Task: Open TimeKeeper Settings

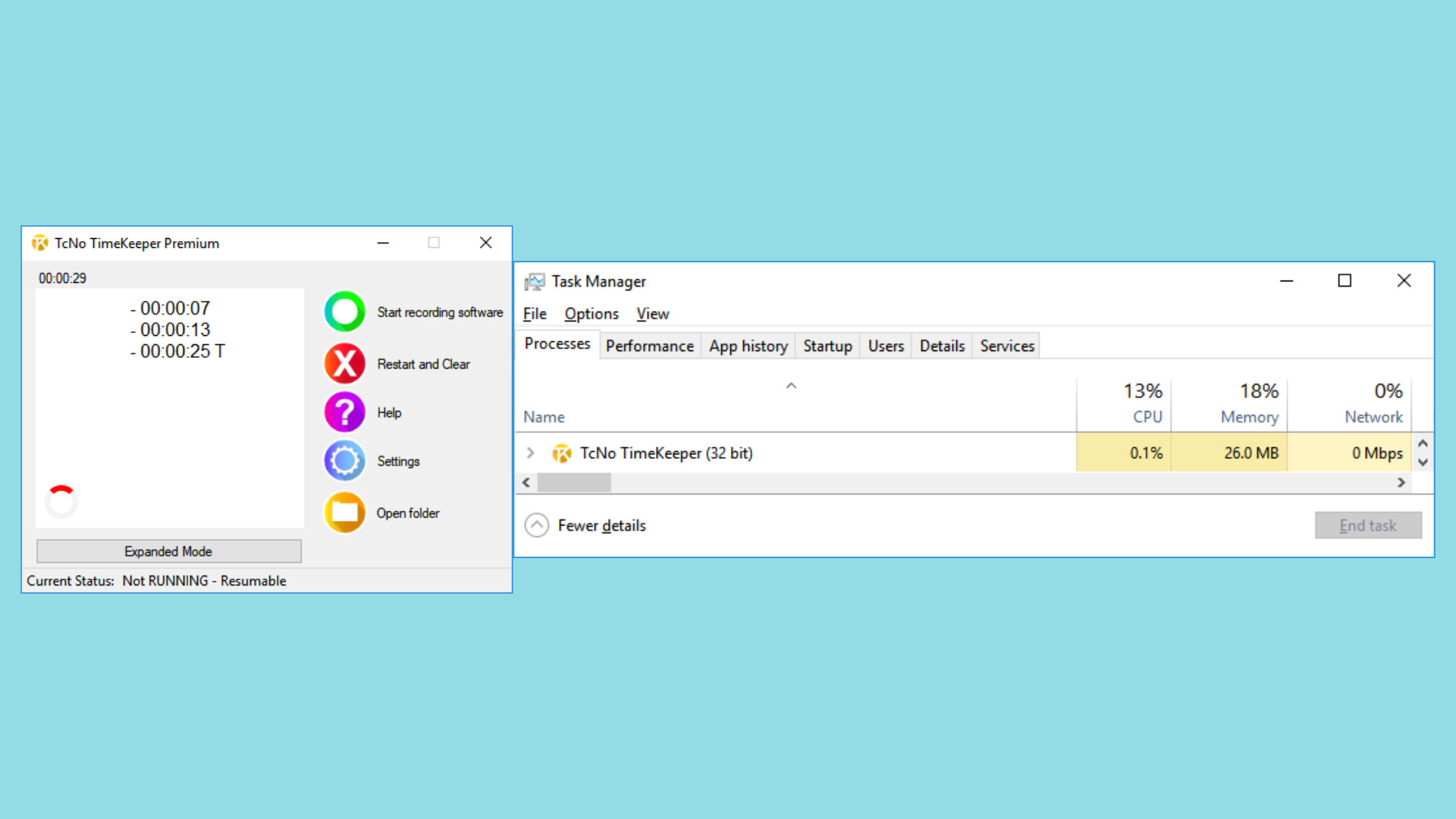Action: 344,460
